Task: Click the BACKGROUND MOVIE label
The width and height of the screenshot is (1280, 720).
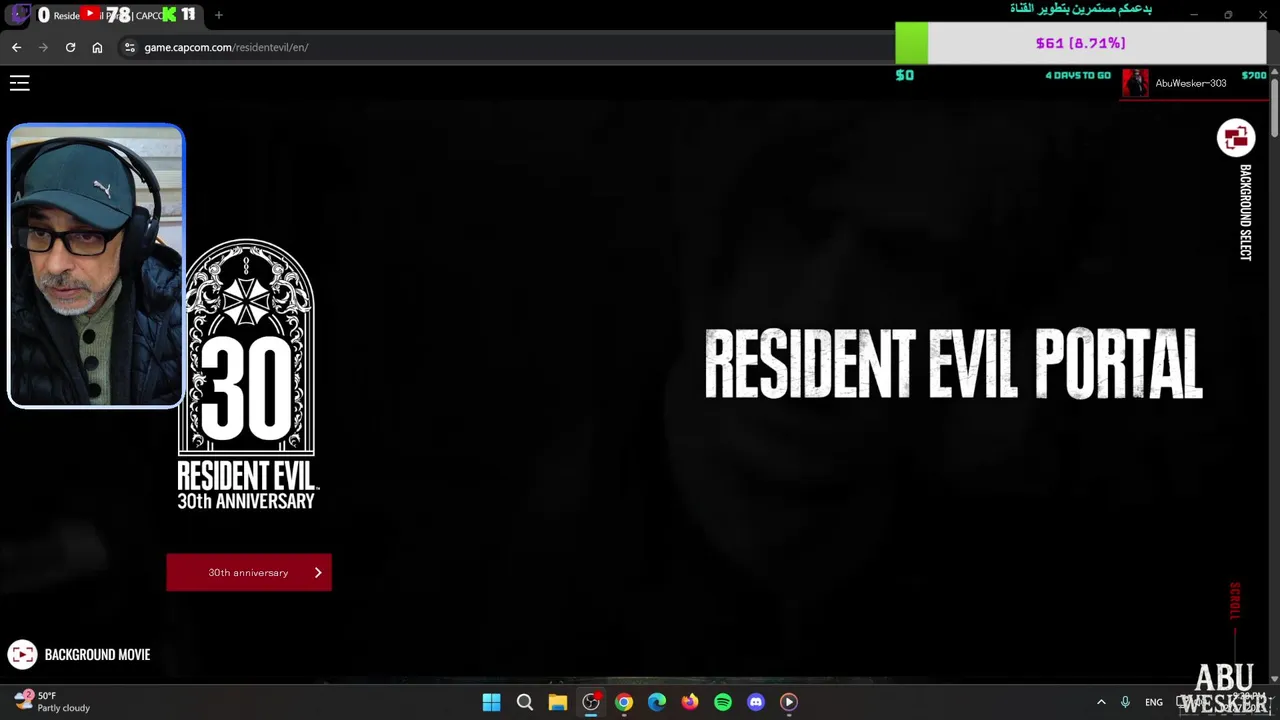Action: pos(97,655)
